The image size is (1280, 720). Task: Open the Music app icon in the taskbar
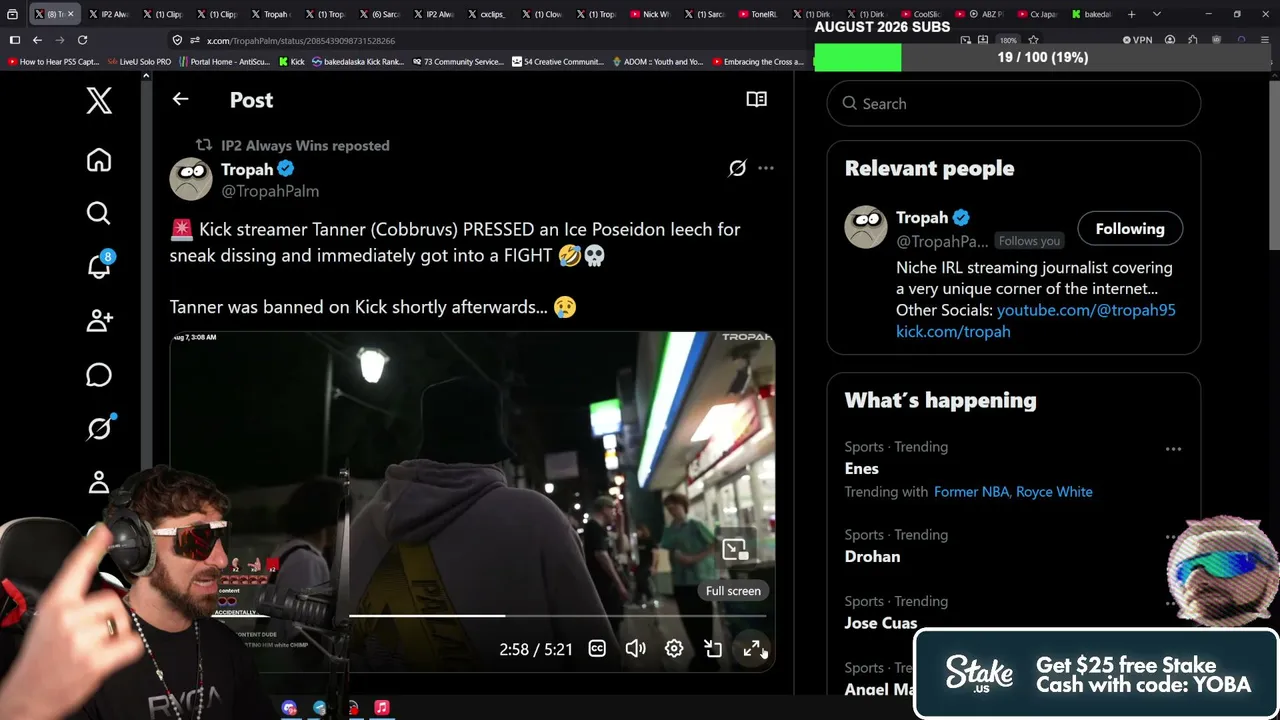click(x=381, y=708)
